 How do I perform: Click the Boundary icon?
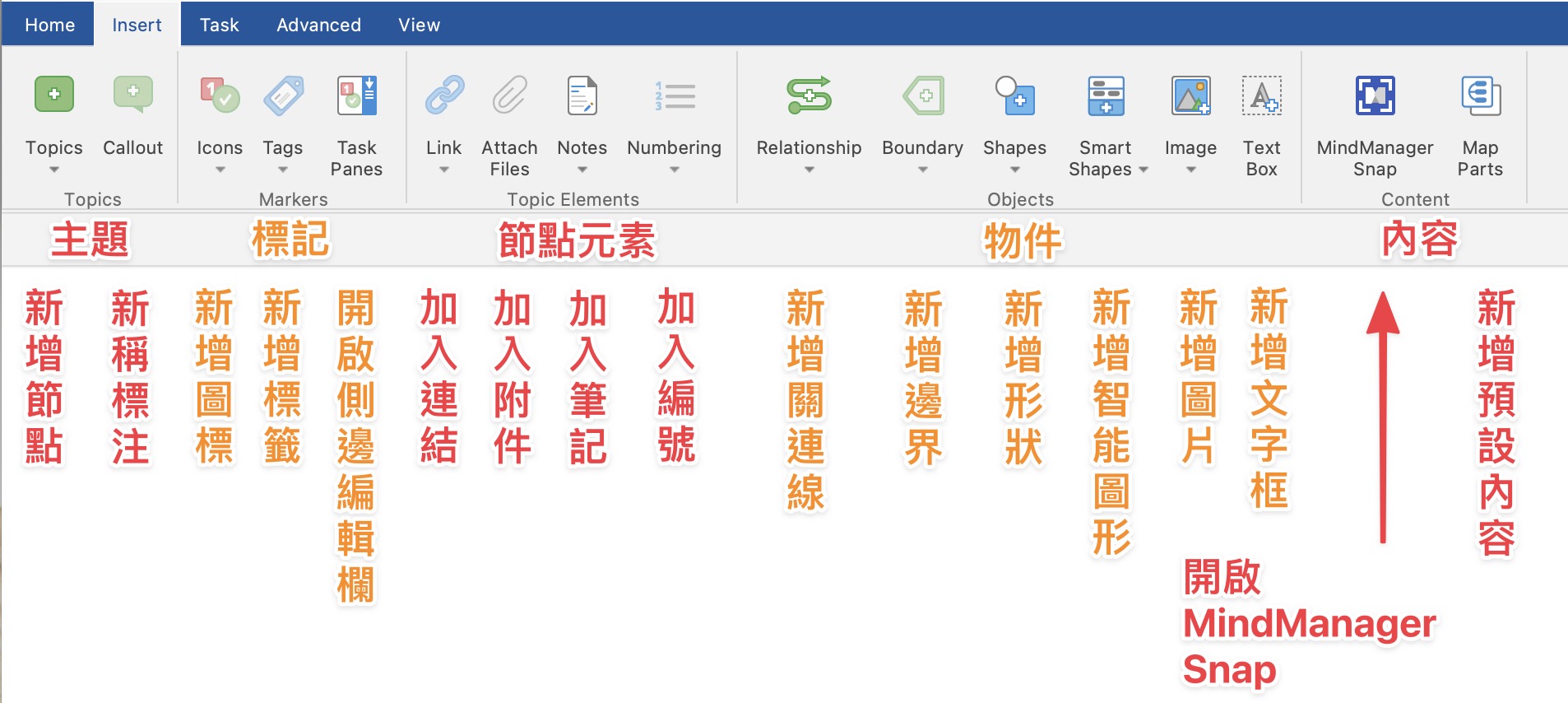point(923,95)
